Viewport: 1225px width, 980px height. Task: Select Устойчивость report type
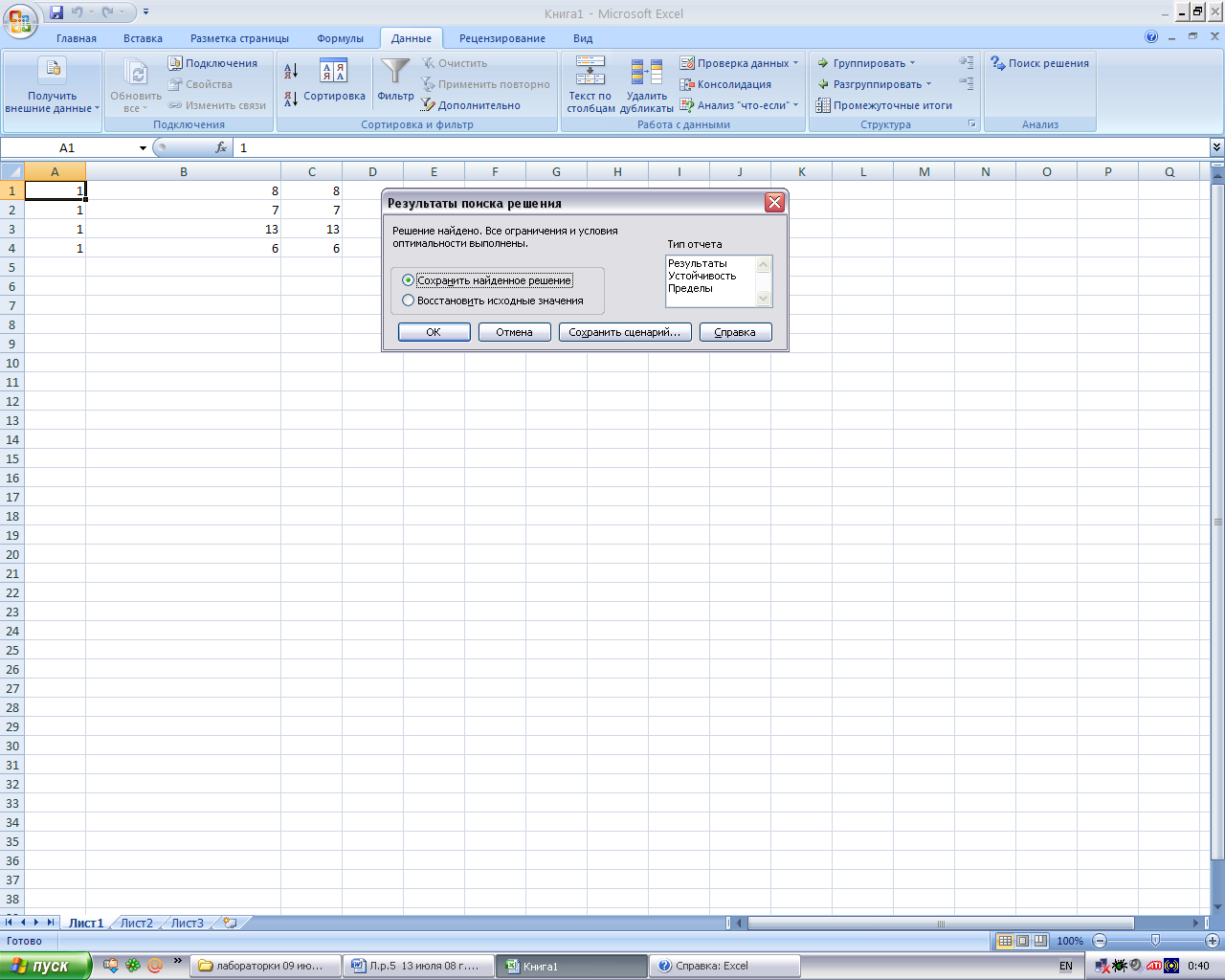pyautogui.click(x=702, y=276)
